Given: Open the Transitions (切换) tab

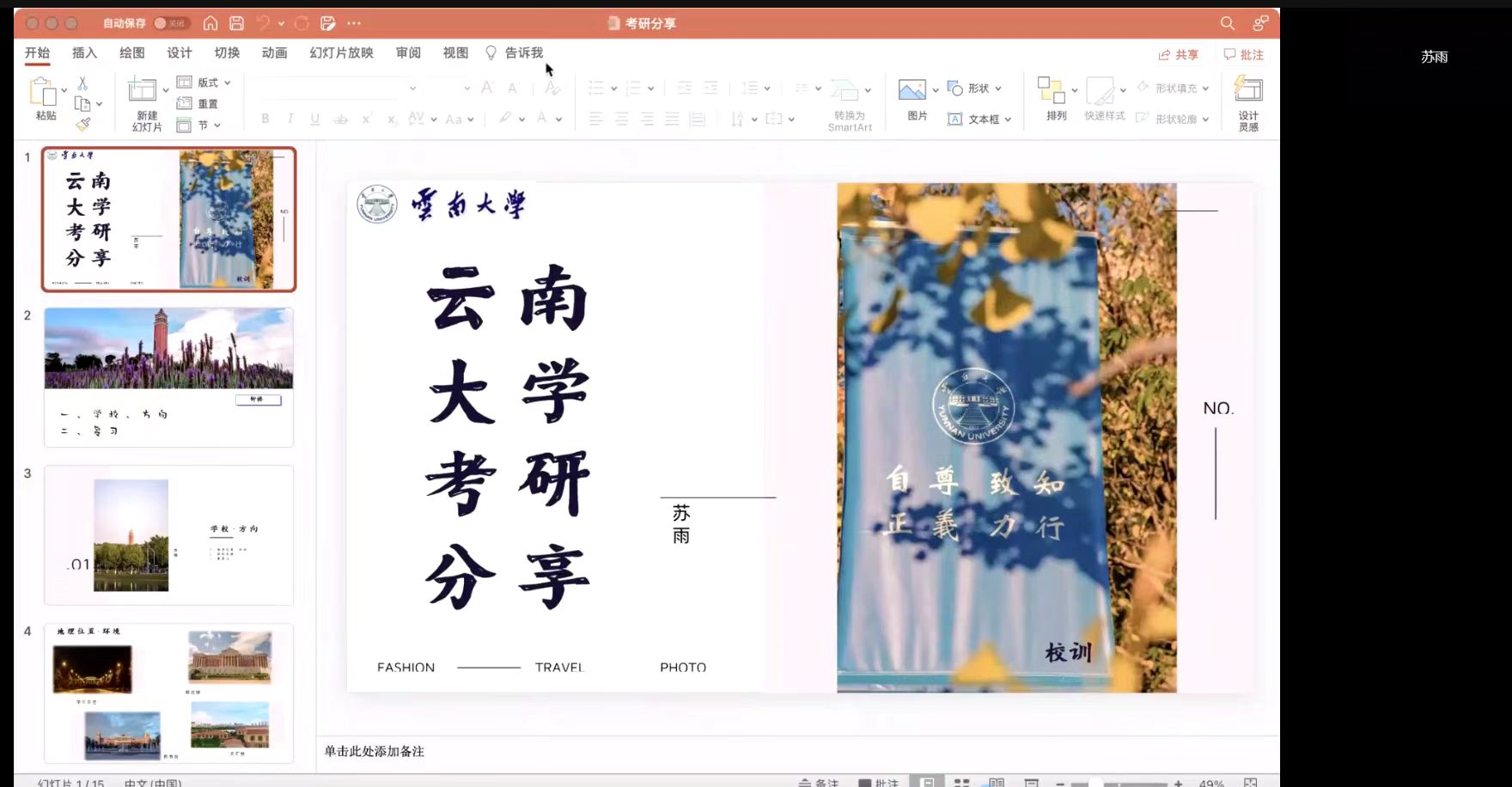Looking at the screenshot, I should tap(227, 52).
